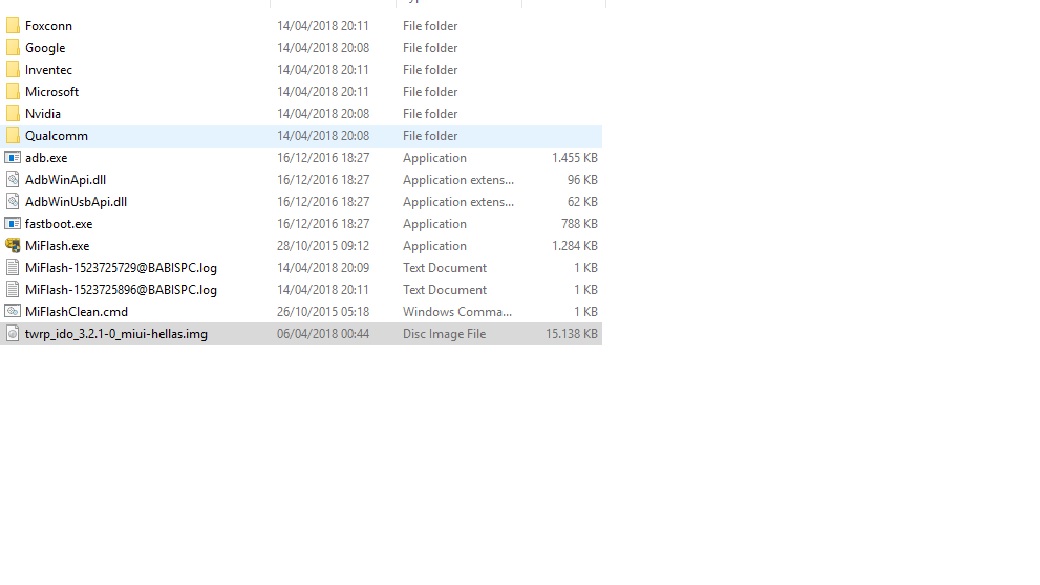
Task: Click the 15.138 KB size value
Action: pyautogui.click(x=572, y=334)
